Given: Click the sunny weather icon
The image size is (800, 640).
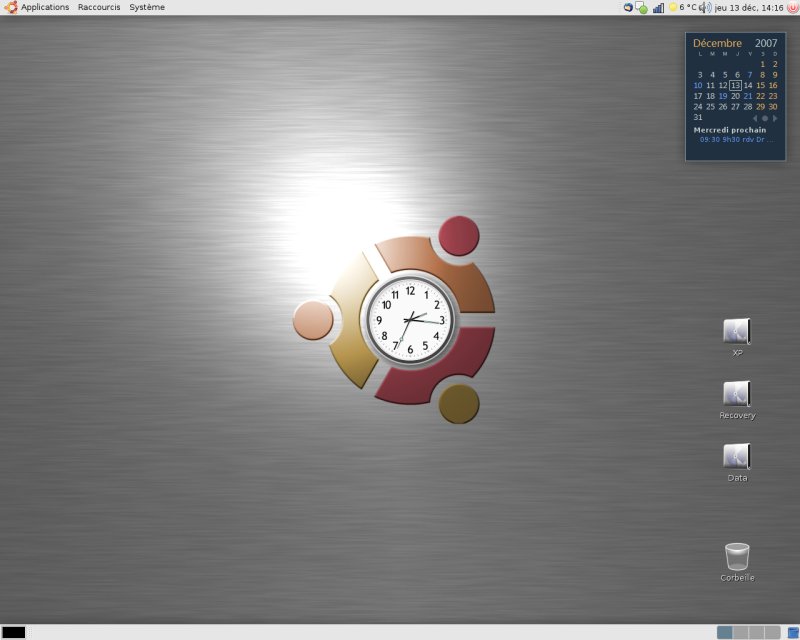Looking at the screenshot, I should (x=673, y=7).
